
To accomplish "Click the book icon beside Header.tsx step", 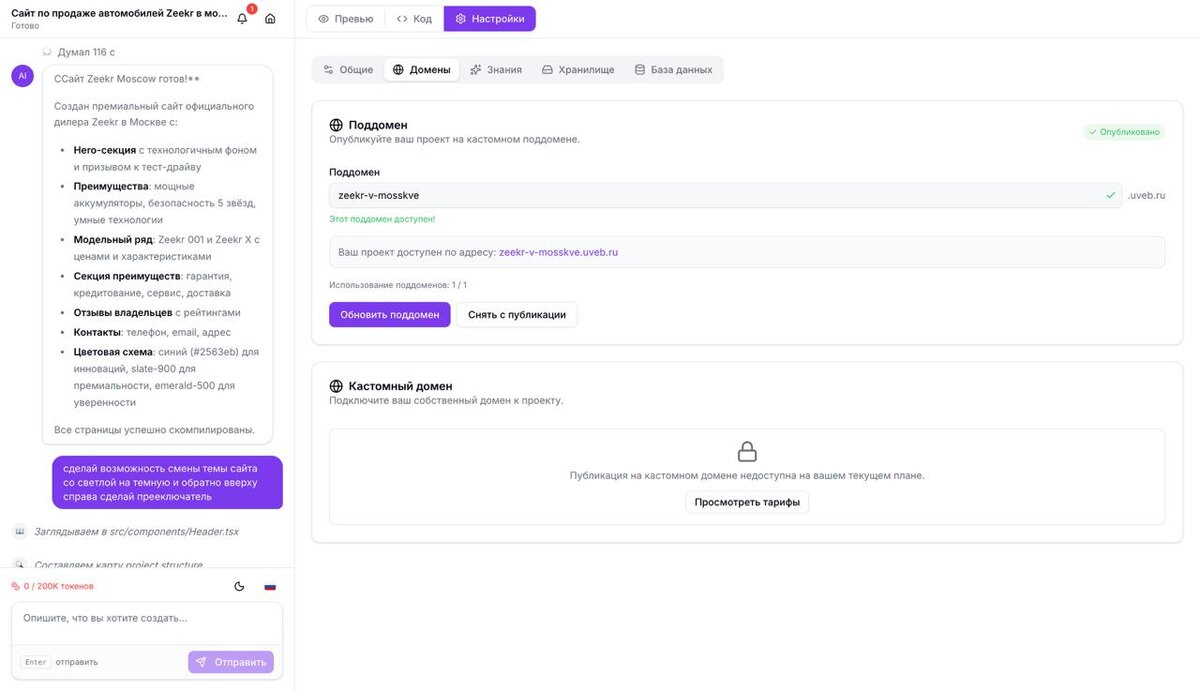I will tap(19, 532).
